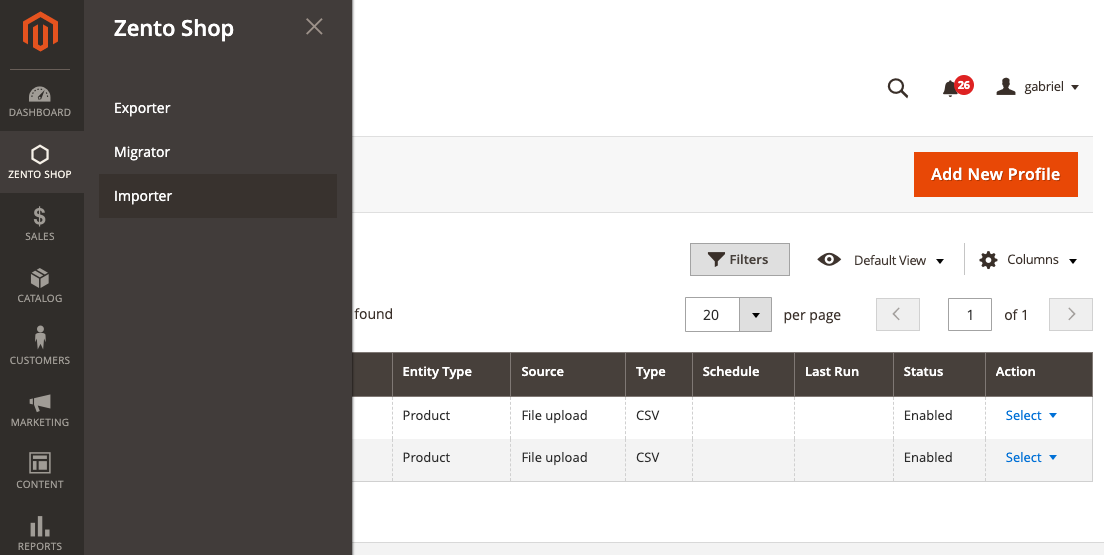Click the Action column header
This screenshot has height=555, width=1104.
point(1039,374)
